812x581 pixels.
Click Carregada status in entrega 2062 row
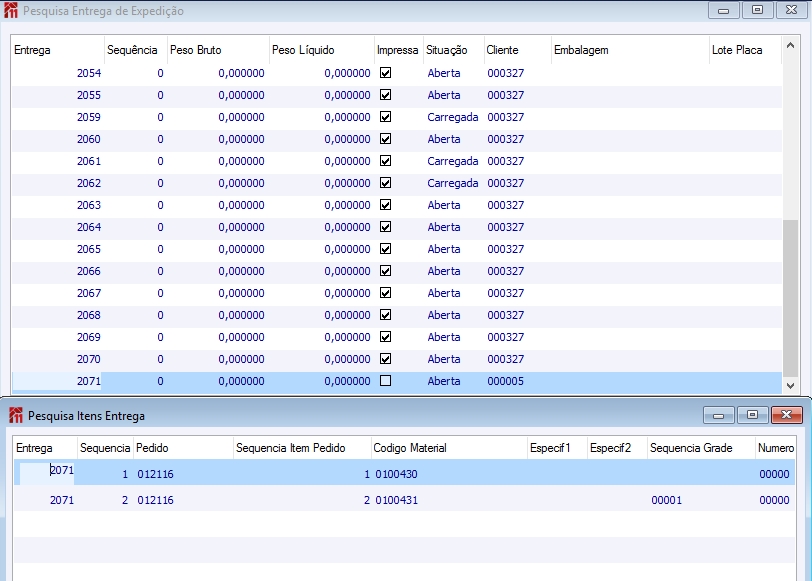click(453, 183)
